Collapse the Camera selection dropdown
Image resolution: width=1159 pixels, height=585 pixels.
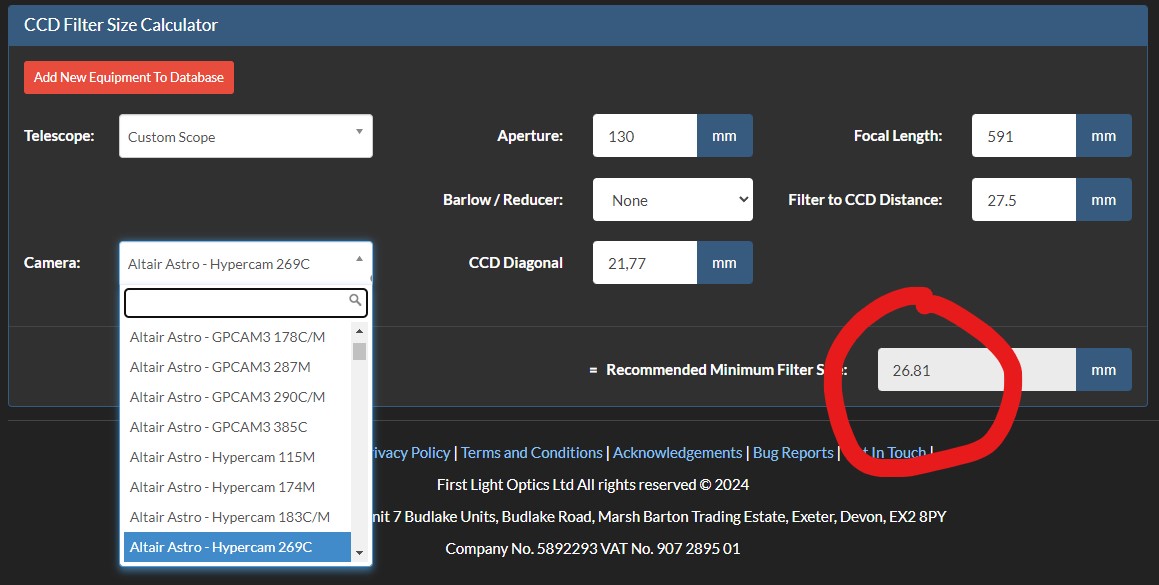tap(245, 264)
